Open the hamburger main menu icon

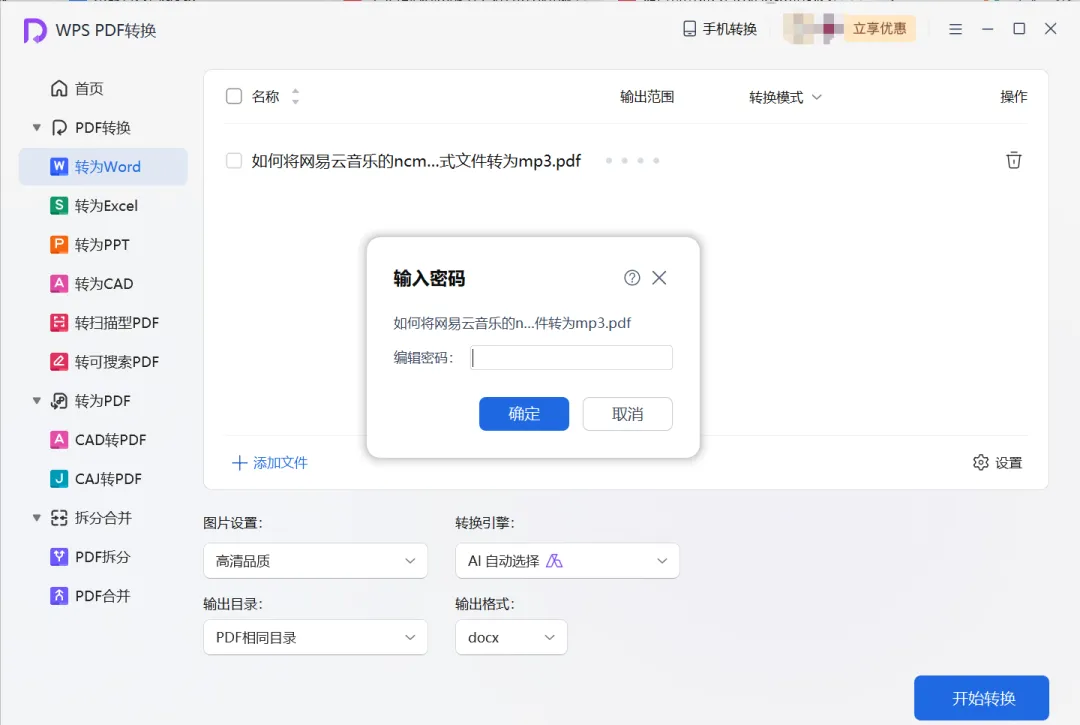[955, 29]
